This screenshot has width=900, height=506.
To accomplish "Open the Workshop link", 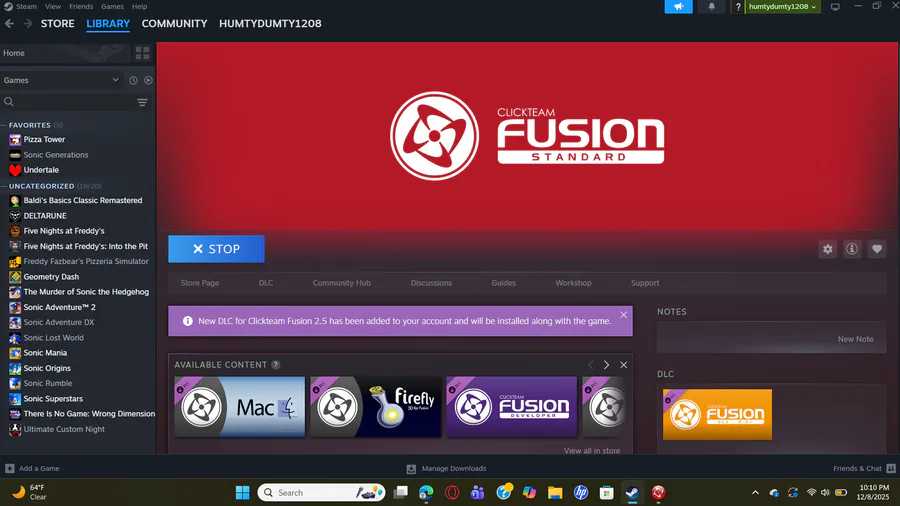I will [x=573, y=283].
